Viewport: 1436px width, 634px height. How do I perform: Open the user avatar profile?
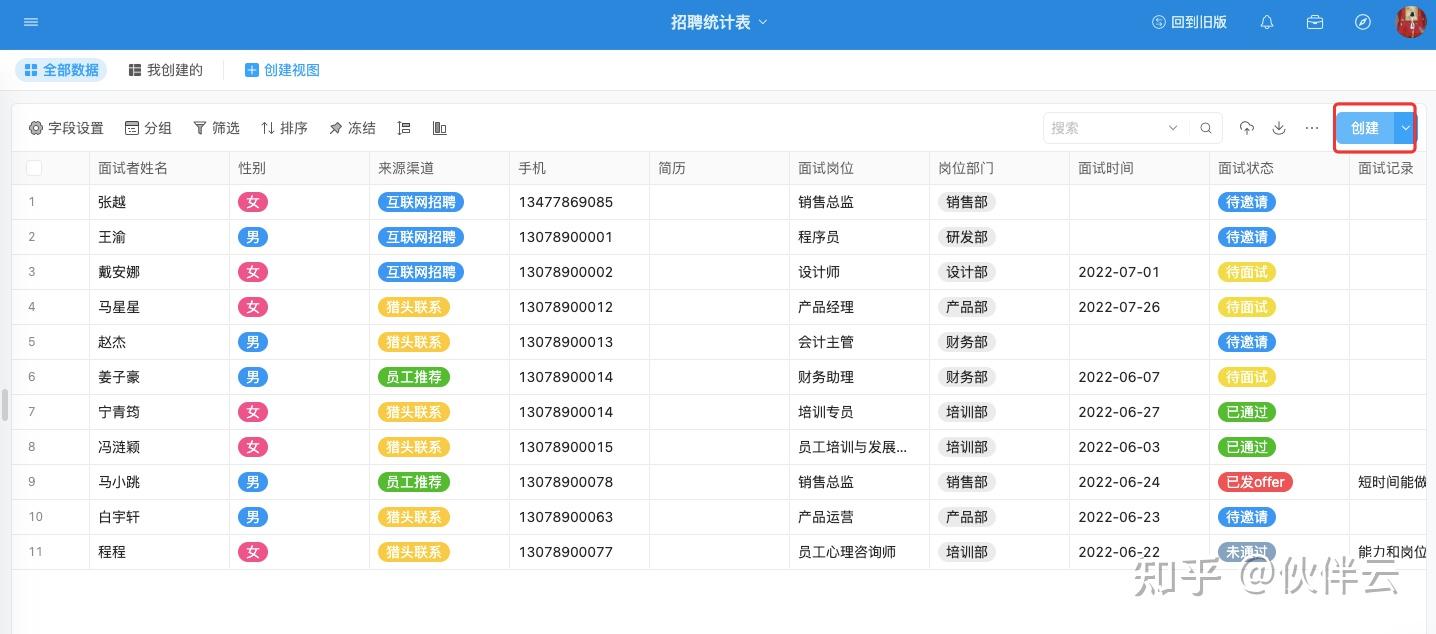pos(1411,22)
